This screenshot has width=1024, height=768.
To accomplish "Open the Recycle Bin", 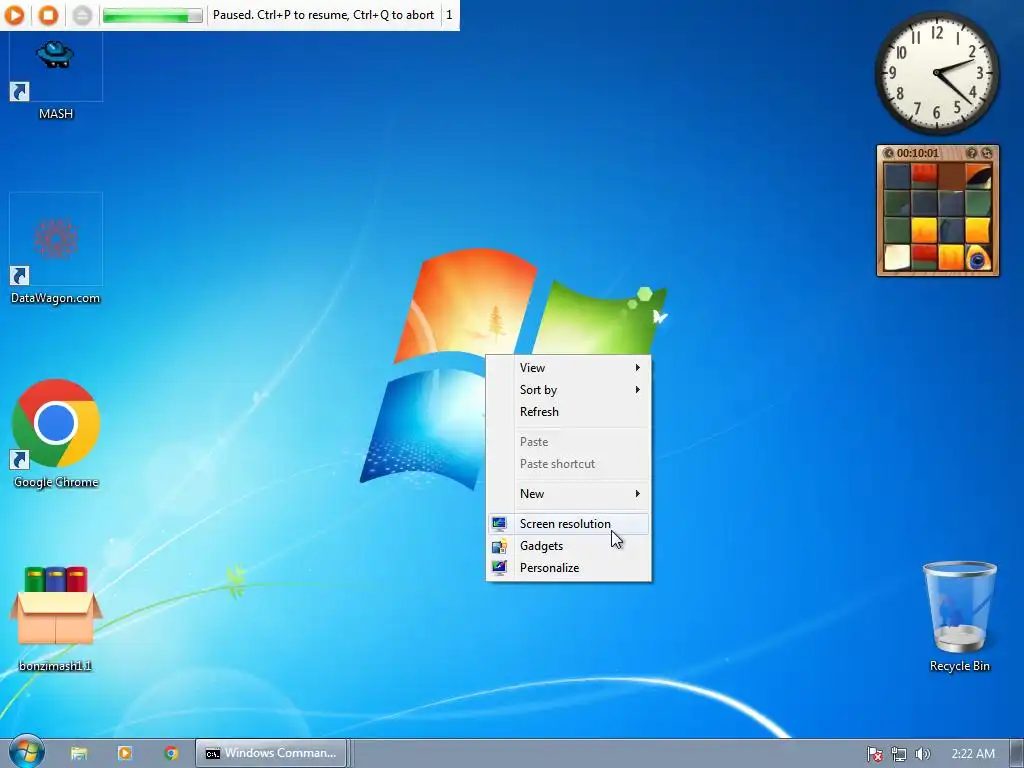I will click(959, 616).
